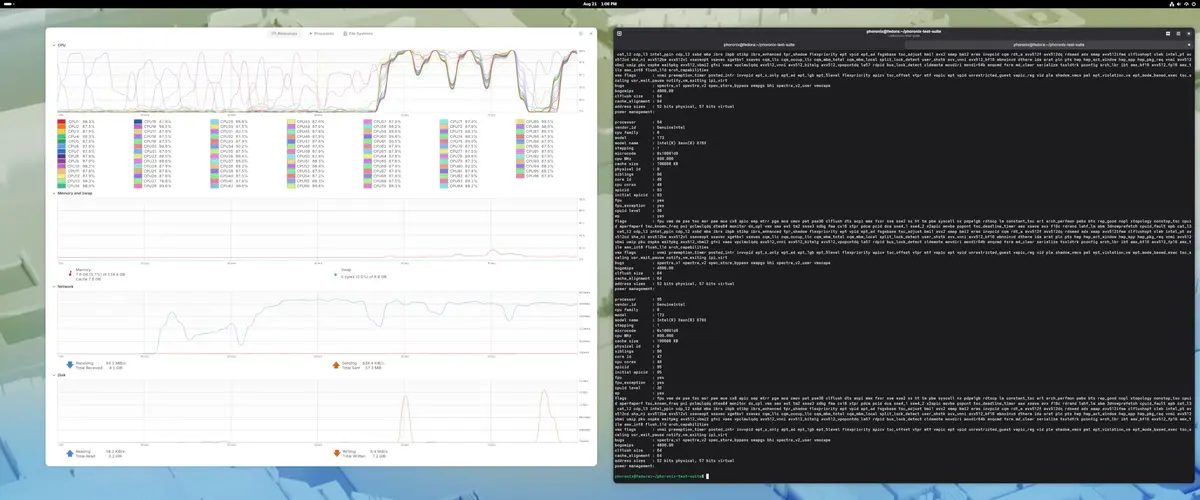Pick a new color for CPU57

click(x=368, y=122)
